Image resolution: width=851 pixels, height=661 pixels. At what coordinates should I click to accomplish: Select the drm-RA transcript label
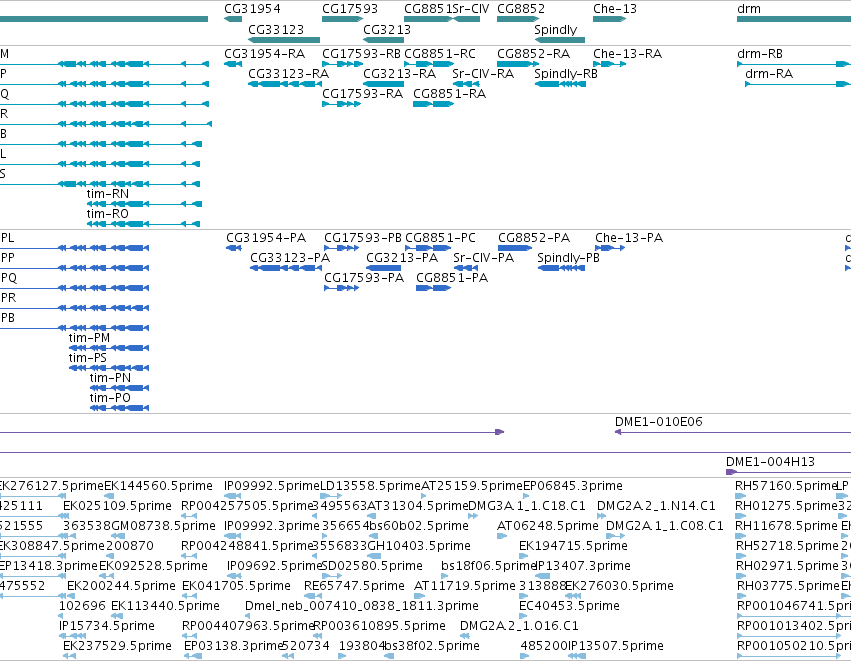click(769, 74)
